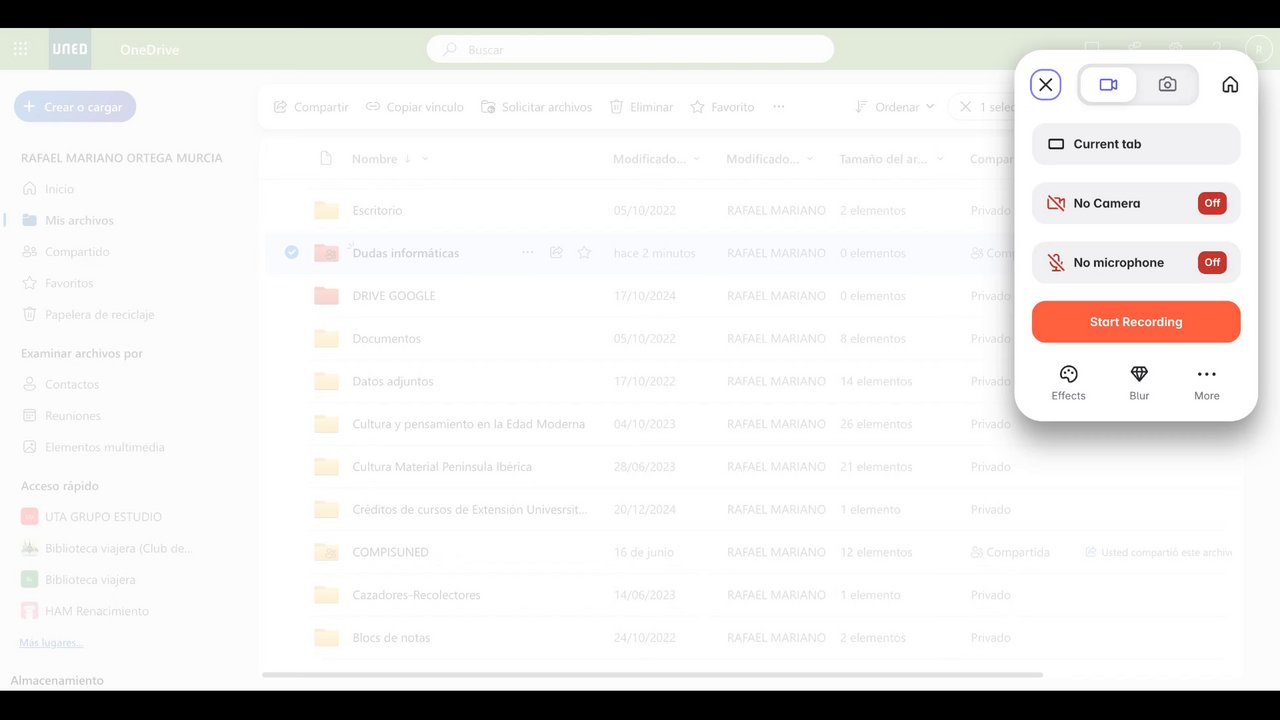The image size is (1280, 720).
Task: Open Favoritos in the sidebar
Action: [x=69, y=283]
